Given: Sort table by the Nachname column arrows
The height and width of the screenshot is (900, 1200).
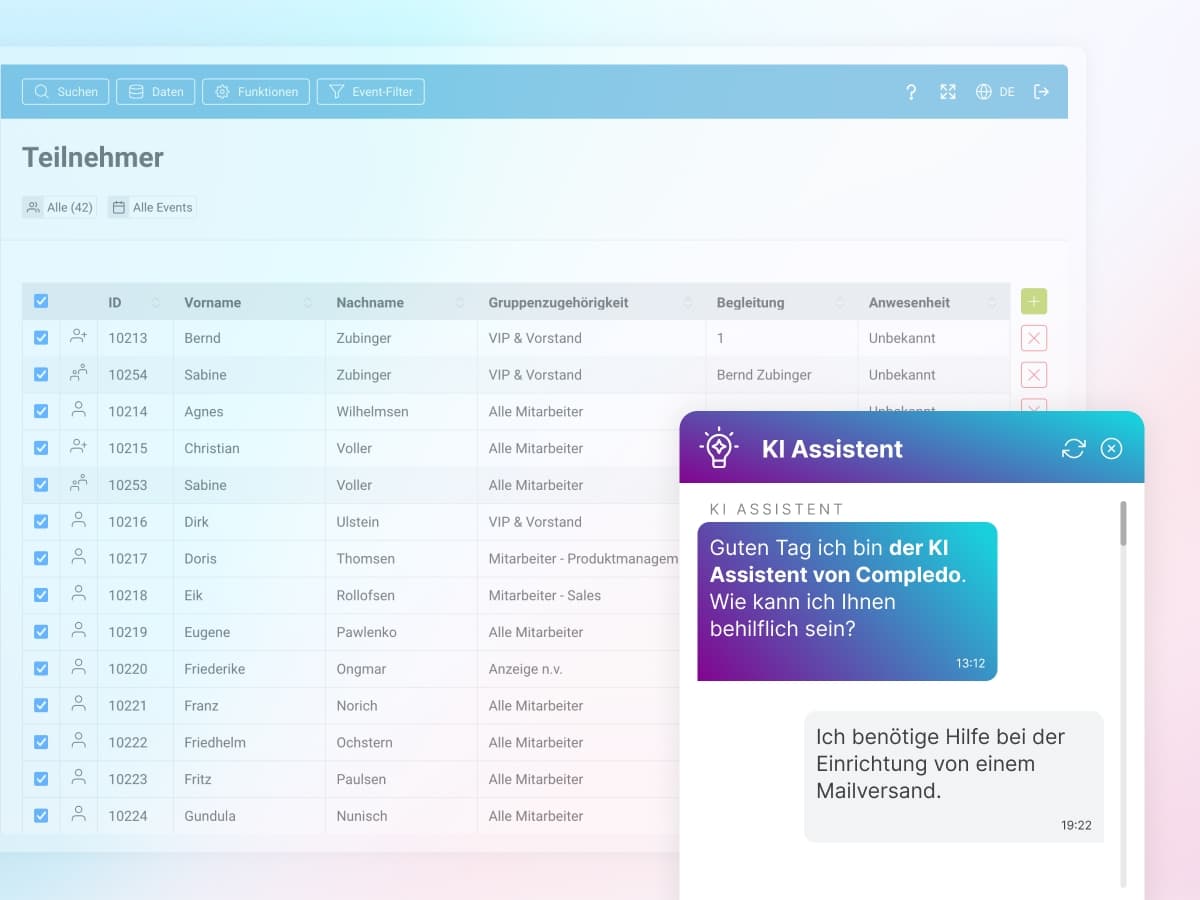Looking at the screenshot, I should (460, 302).
